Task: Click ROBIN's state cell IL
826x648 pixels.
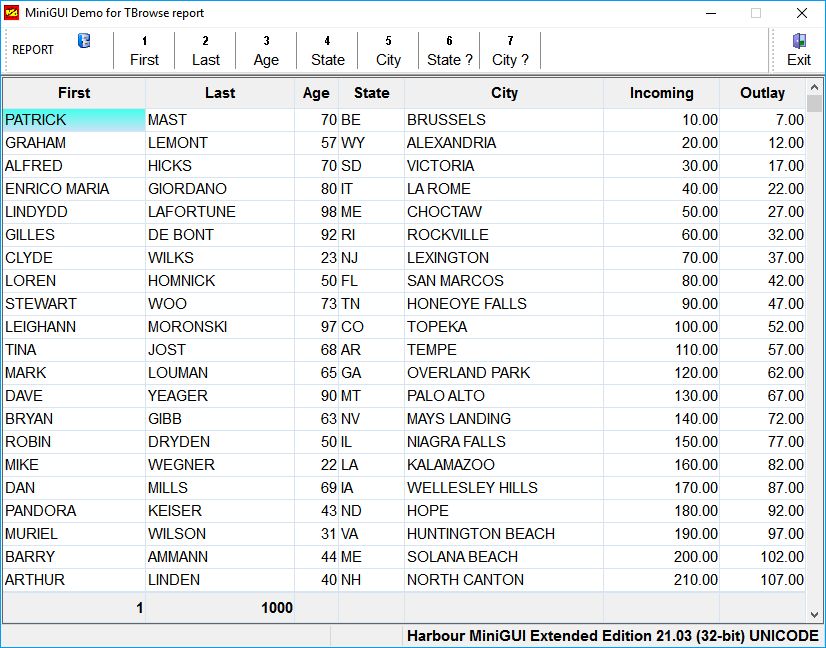Action: click(x=371, y=442)
